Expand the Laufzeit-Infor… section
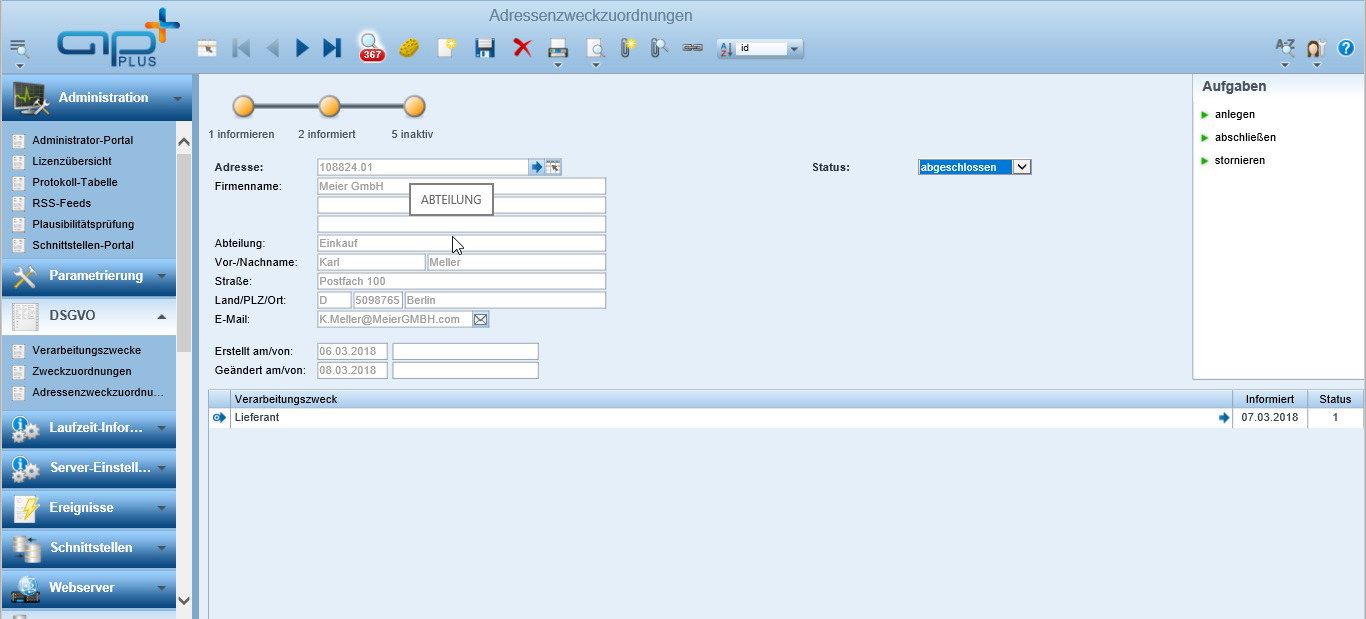Screen dimensions: 1366x619 (89, 428)
